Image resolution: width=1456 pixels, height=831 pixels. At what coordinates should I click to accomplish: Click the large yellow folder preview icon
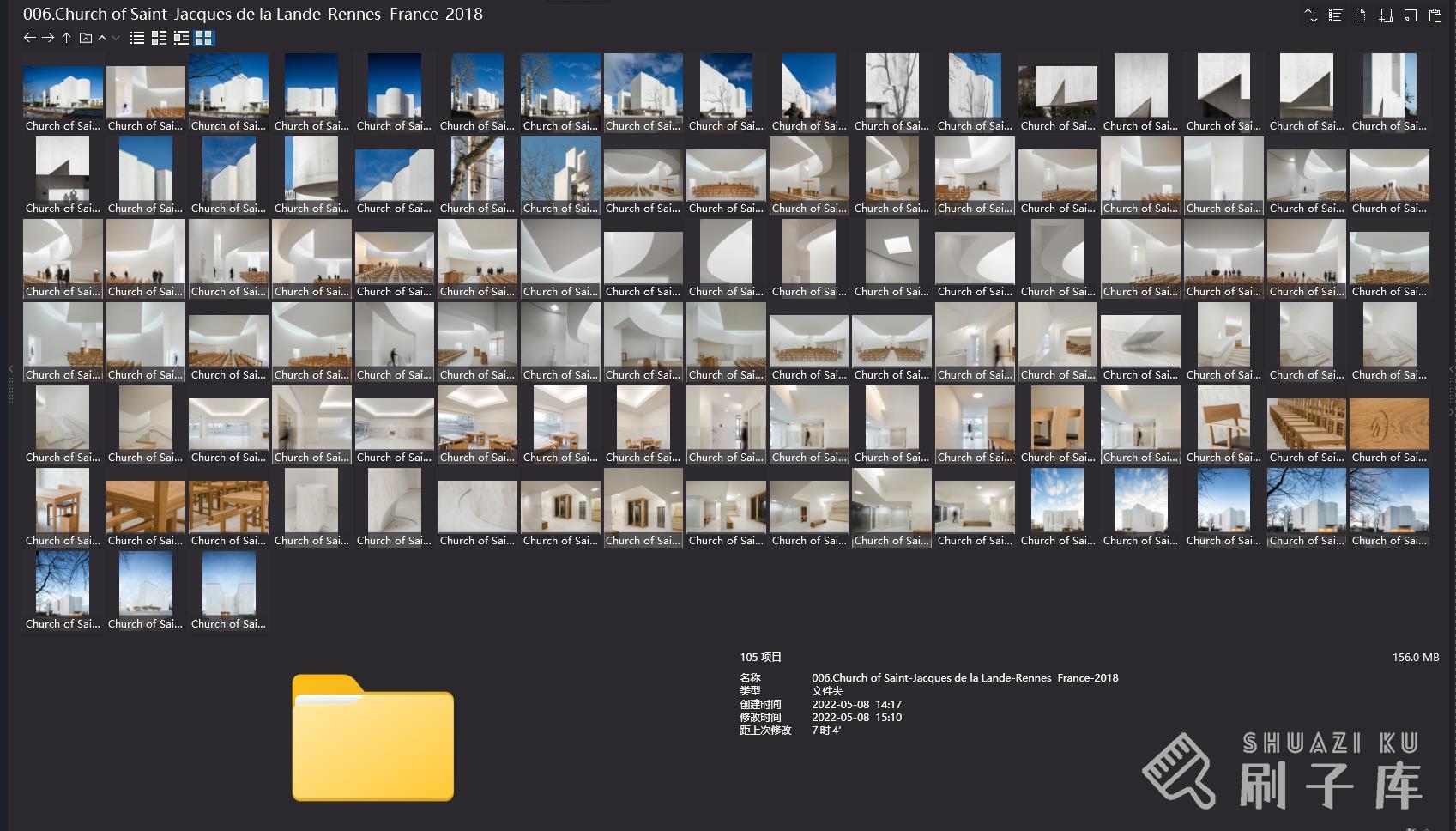tap(372, 738)
